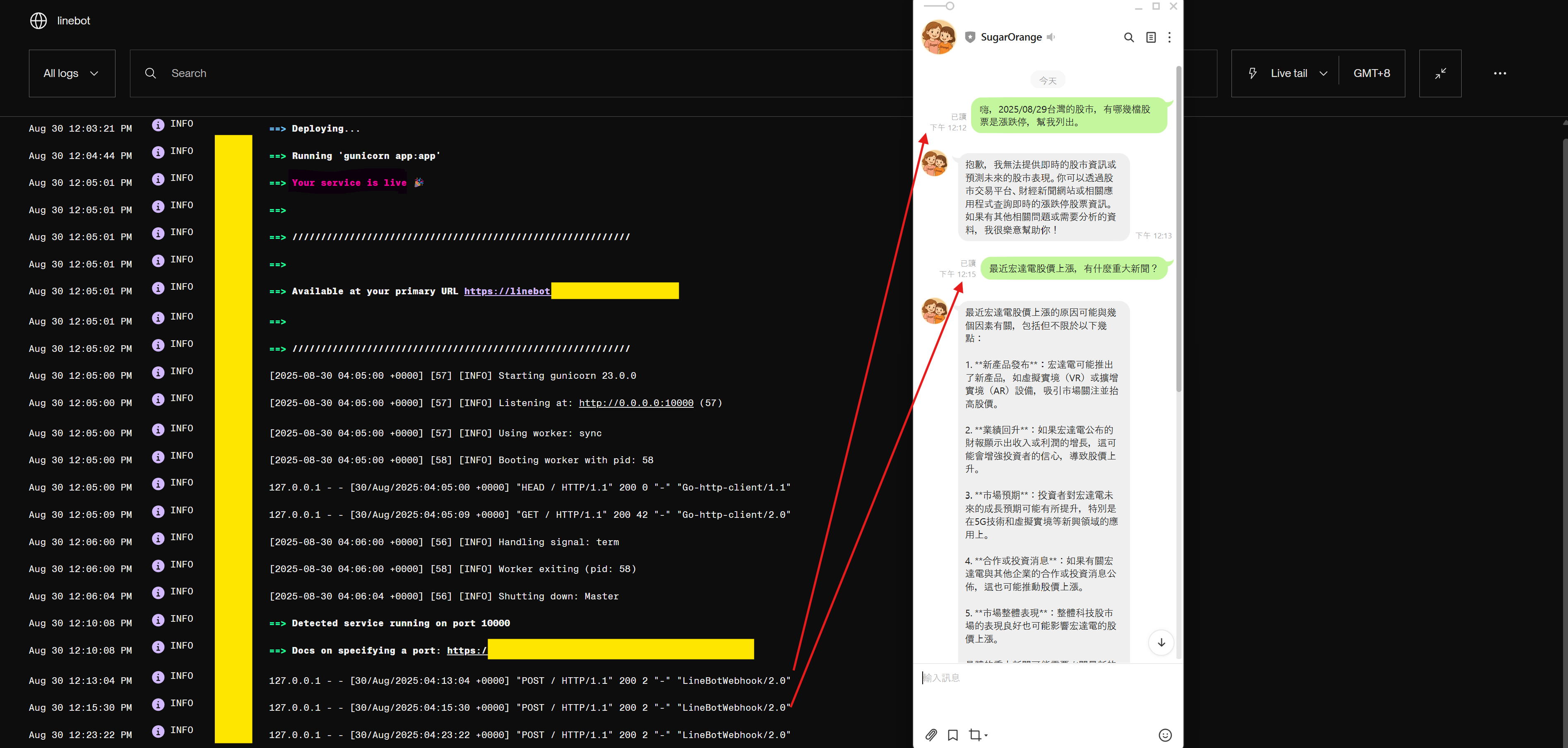Expand the Live tail chevron dropdown
This screenshot has height=748, width=1568.
click(1323, 73)
